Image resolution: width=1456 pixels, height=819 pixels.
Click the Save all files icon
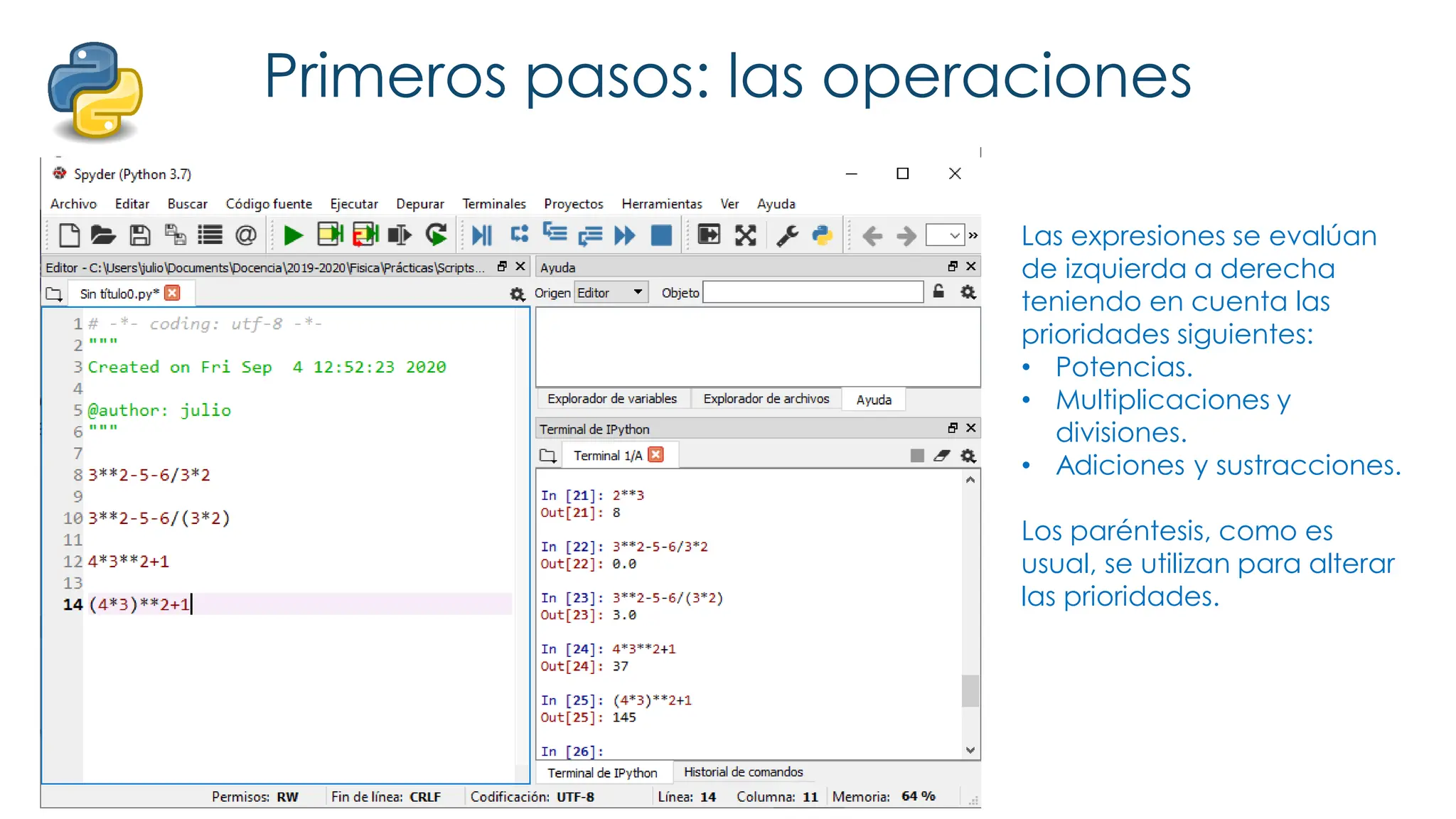(x=175, y=235)
